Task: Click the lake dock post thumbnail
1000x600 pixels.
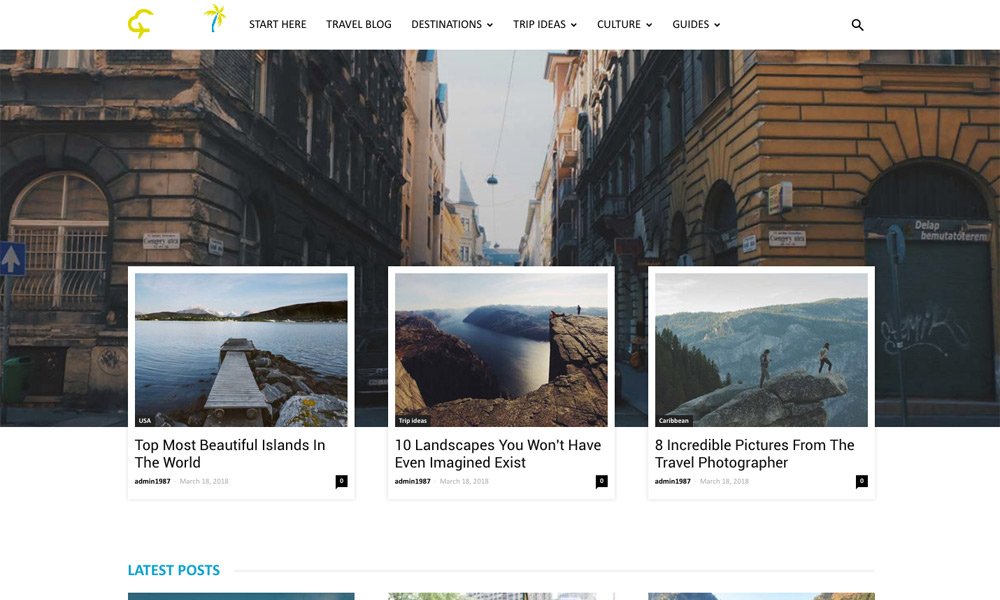Action: [x=241, y=349]
